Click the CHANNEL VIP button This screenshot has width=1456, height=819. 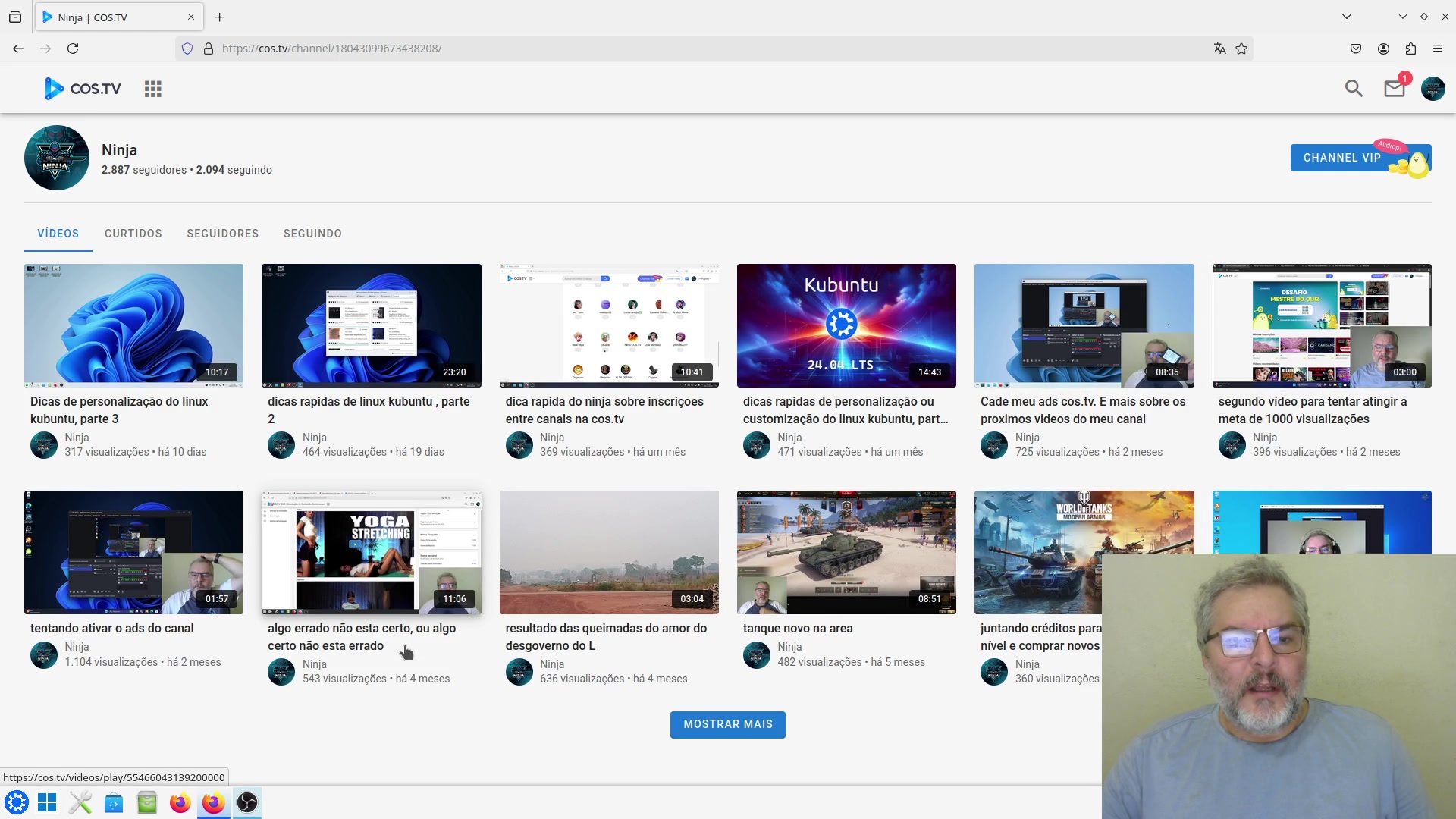1342,158
